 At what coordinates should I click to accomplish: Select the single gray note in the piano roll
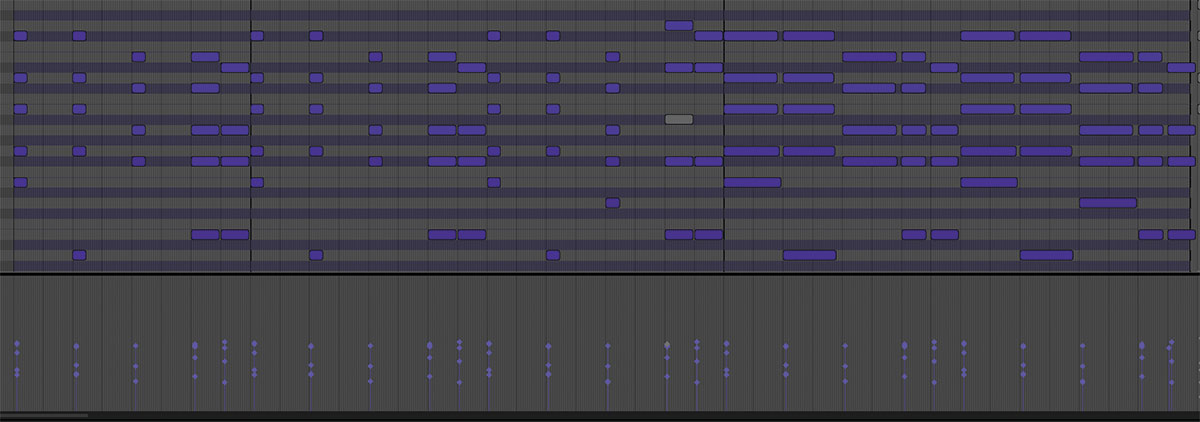(x=679, y=119)
